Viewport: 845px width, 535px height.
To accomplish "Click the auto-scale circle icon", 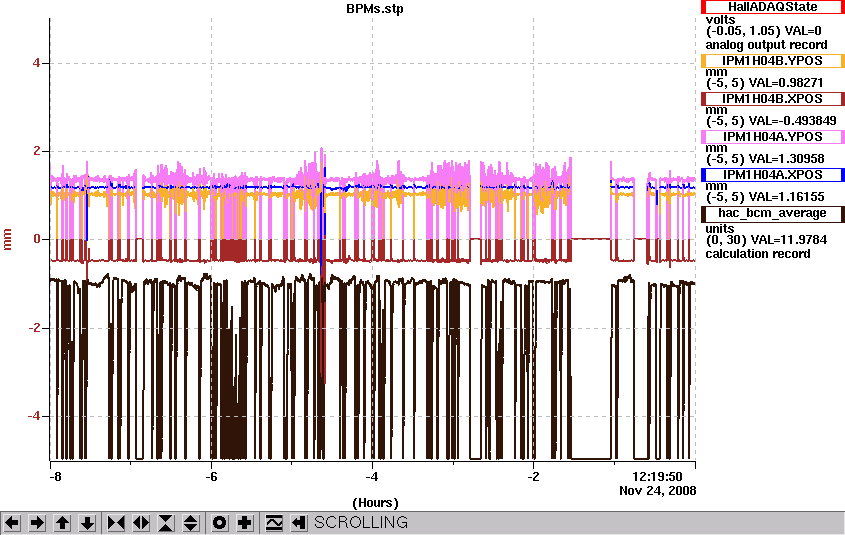I will pos(220,523).
